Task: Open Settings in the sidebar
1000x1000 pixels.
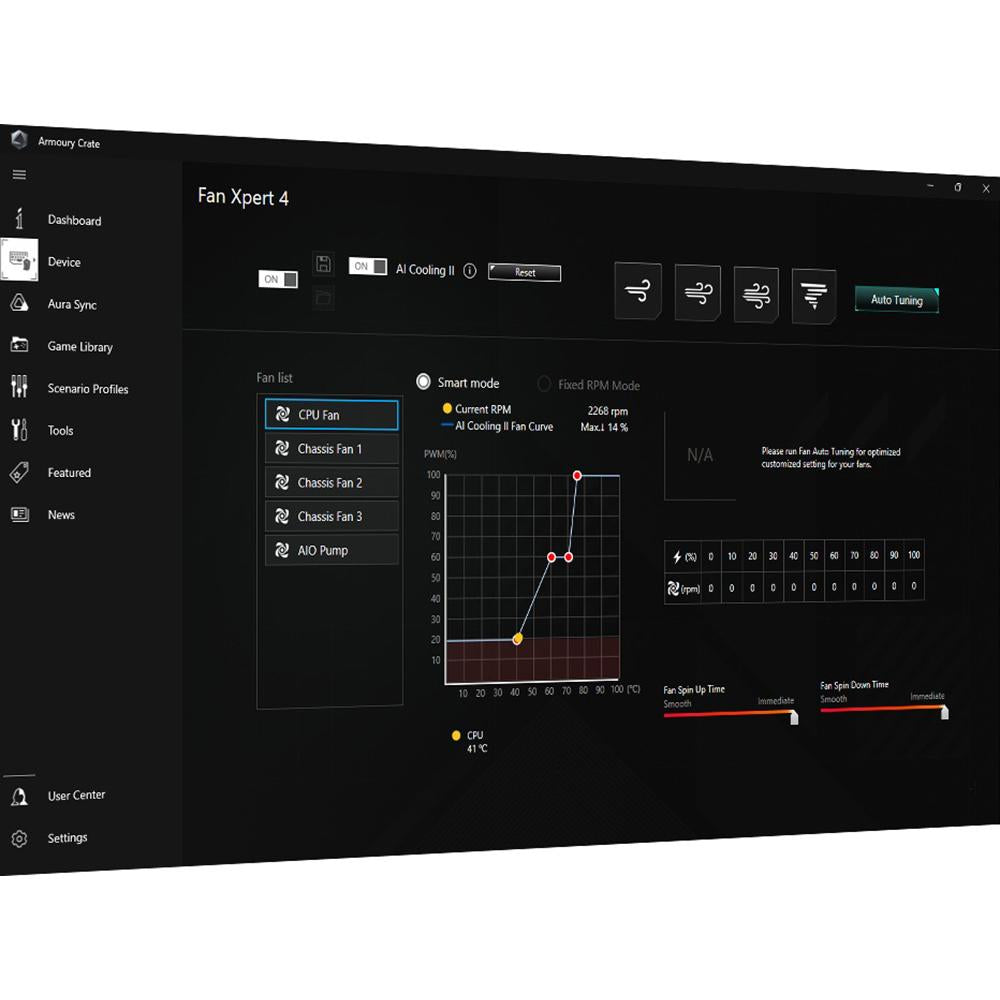Action: pyautogui.click(x=67, y=838)
